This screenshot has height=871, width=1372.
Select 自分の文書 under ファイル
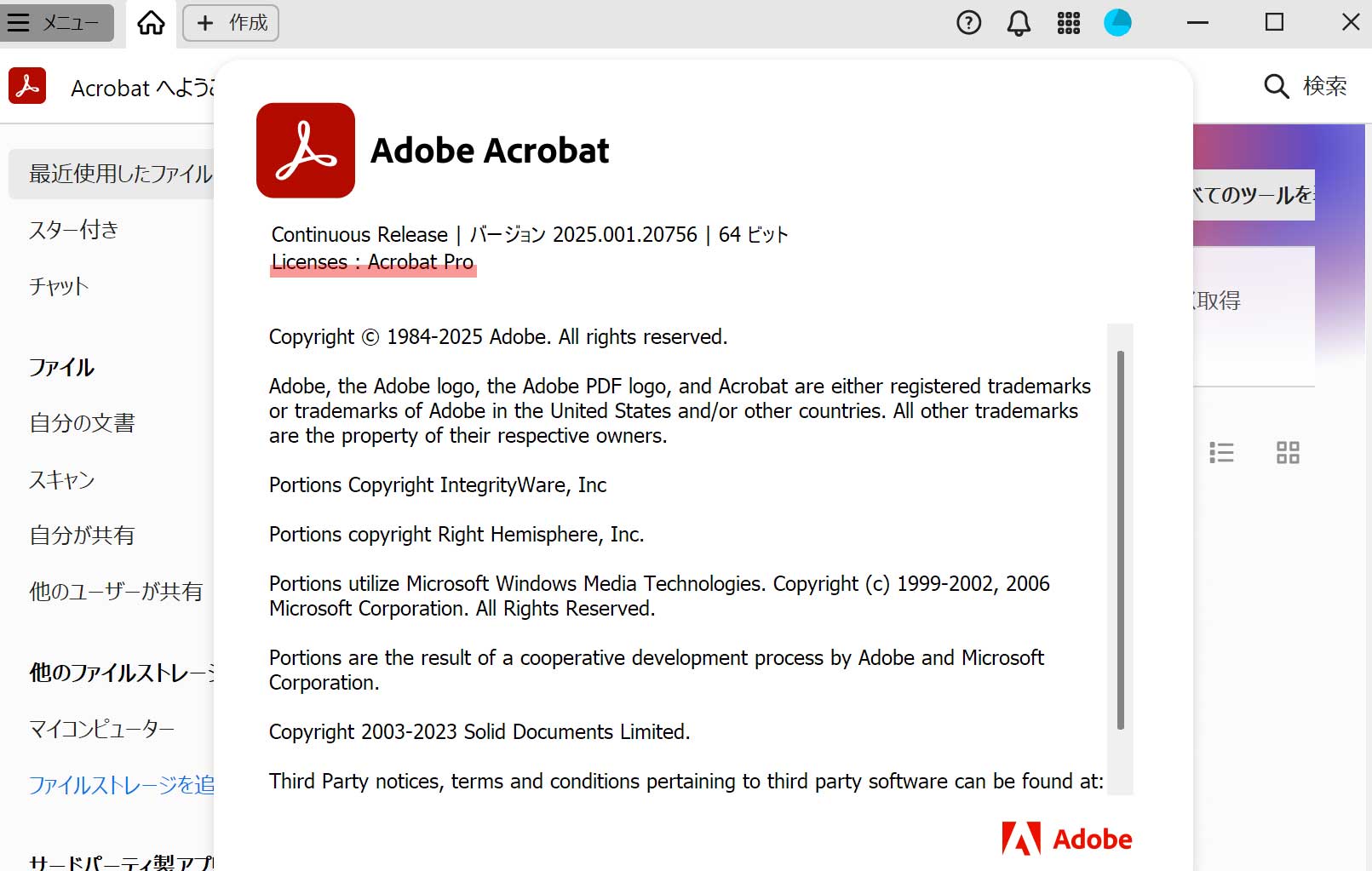[79, 423]
